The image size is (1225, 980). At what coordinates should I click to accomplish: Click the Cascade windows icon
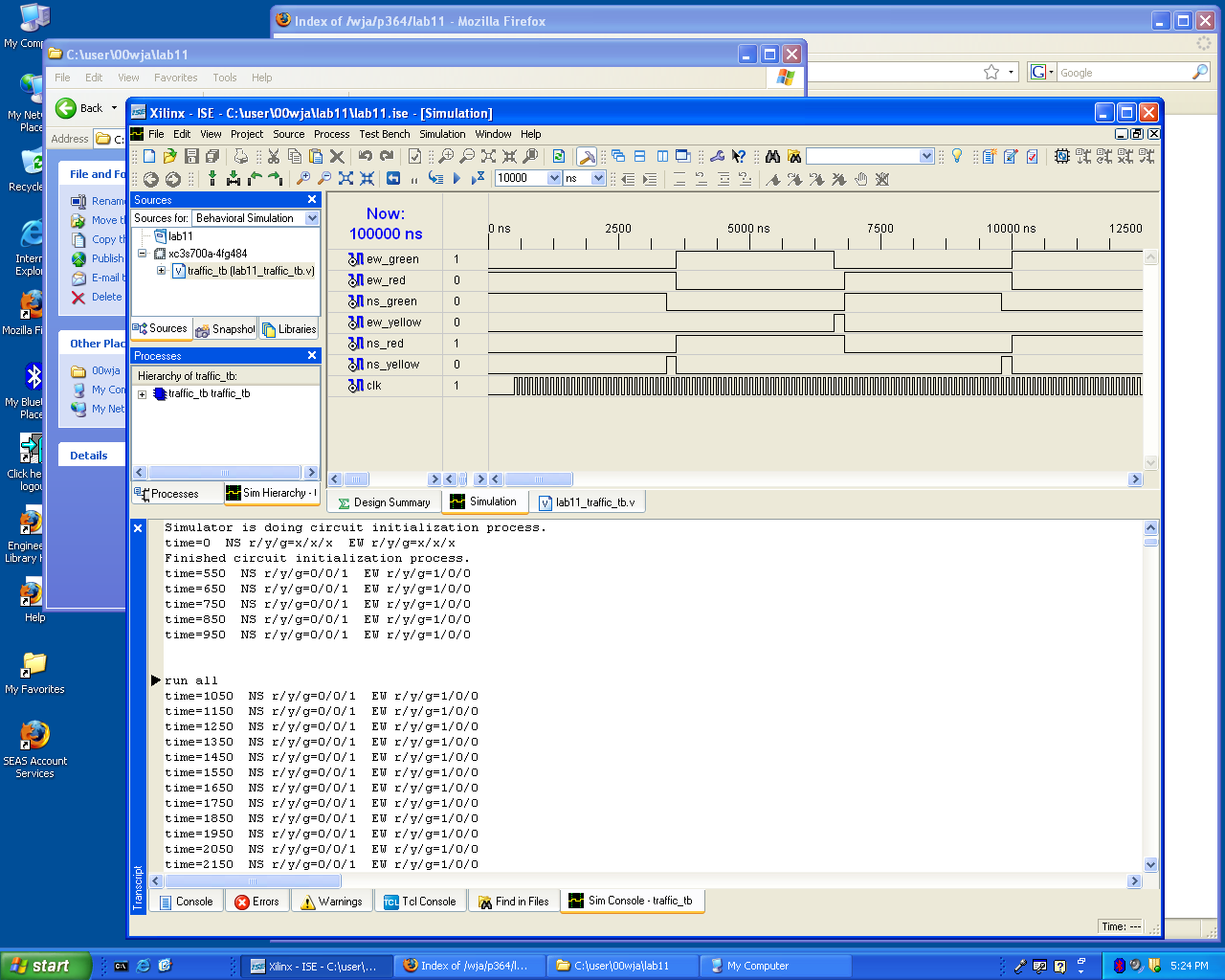click(618, 156)
